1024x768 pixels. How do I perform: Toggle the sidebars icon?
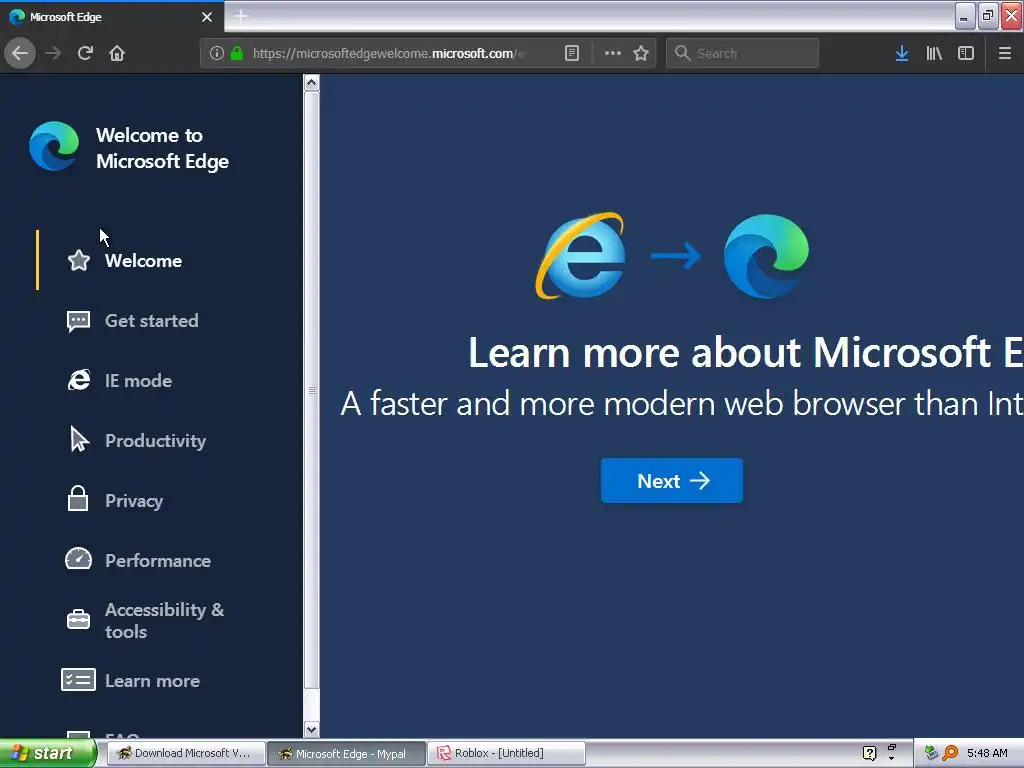pos(966,53)
